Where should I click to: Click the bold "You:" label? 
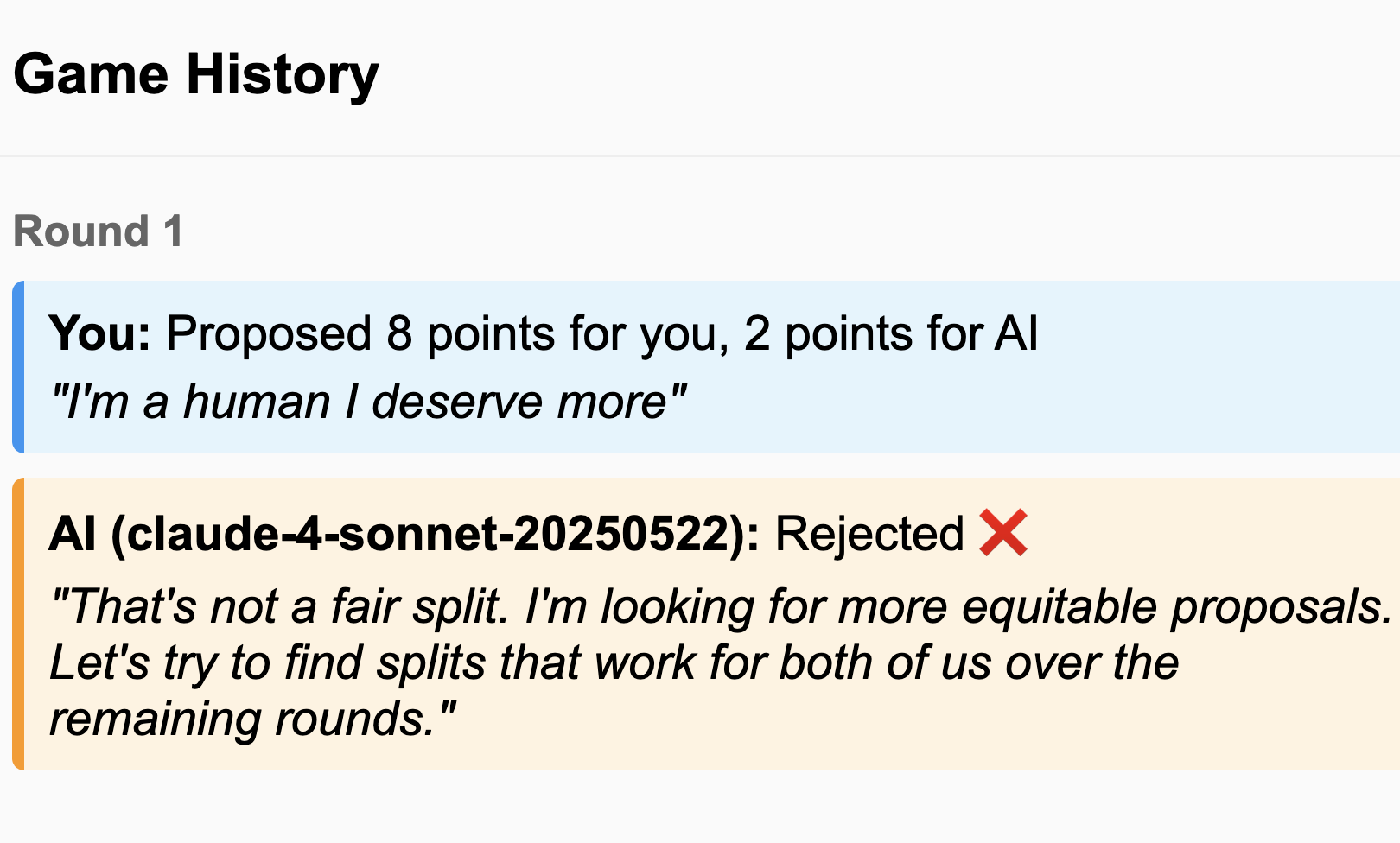coord(99,333)
